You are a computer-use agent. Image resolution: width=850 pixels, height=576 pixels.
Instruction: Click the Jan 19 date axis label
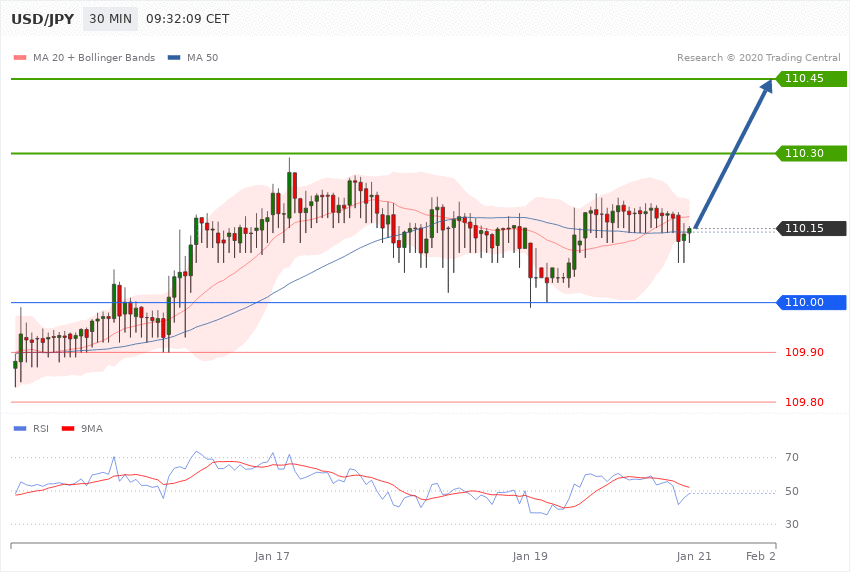(x=530, y=556)
